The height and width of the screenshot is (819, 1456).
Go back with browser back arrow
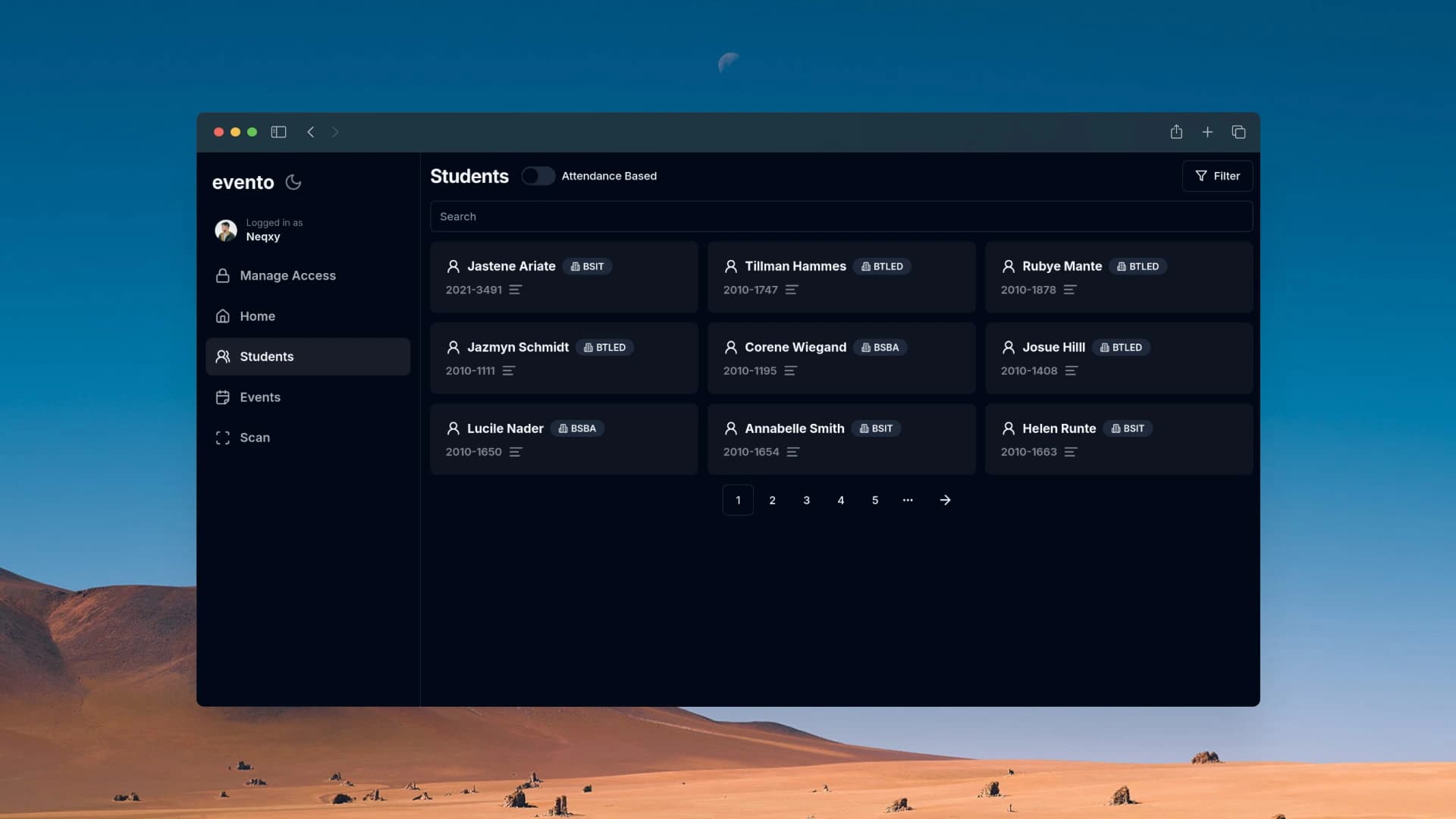coord(311,132)
